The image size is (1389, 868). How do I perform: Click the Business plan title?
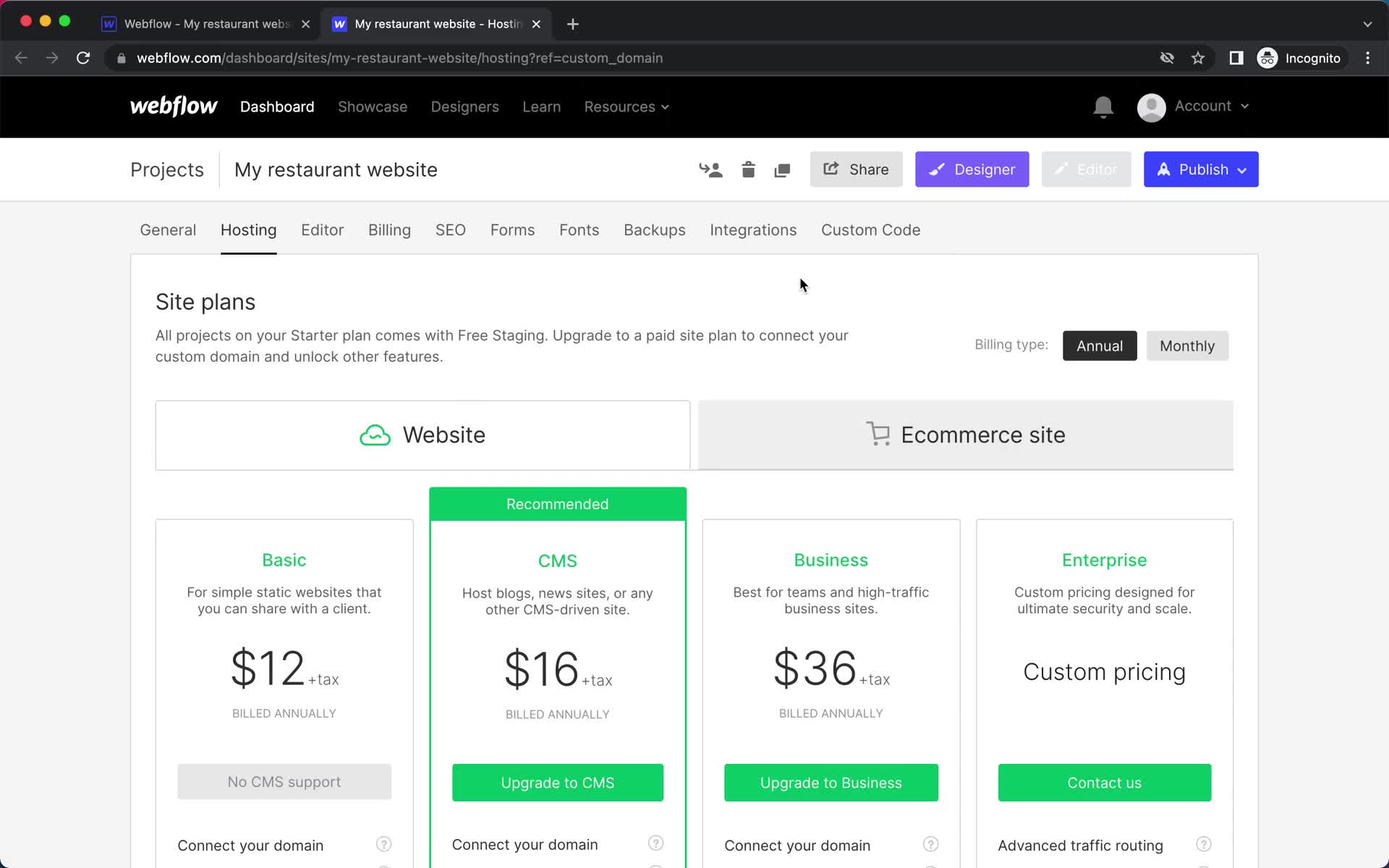click(x=831, y=560)
